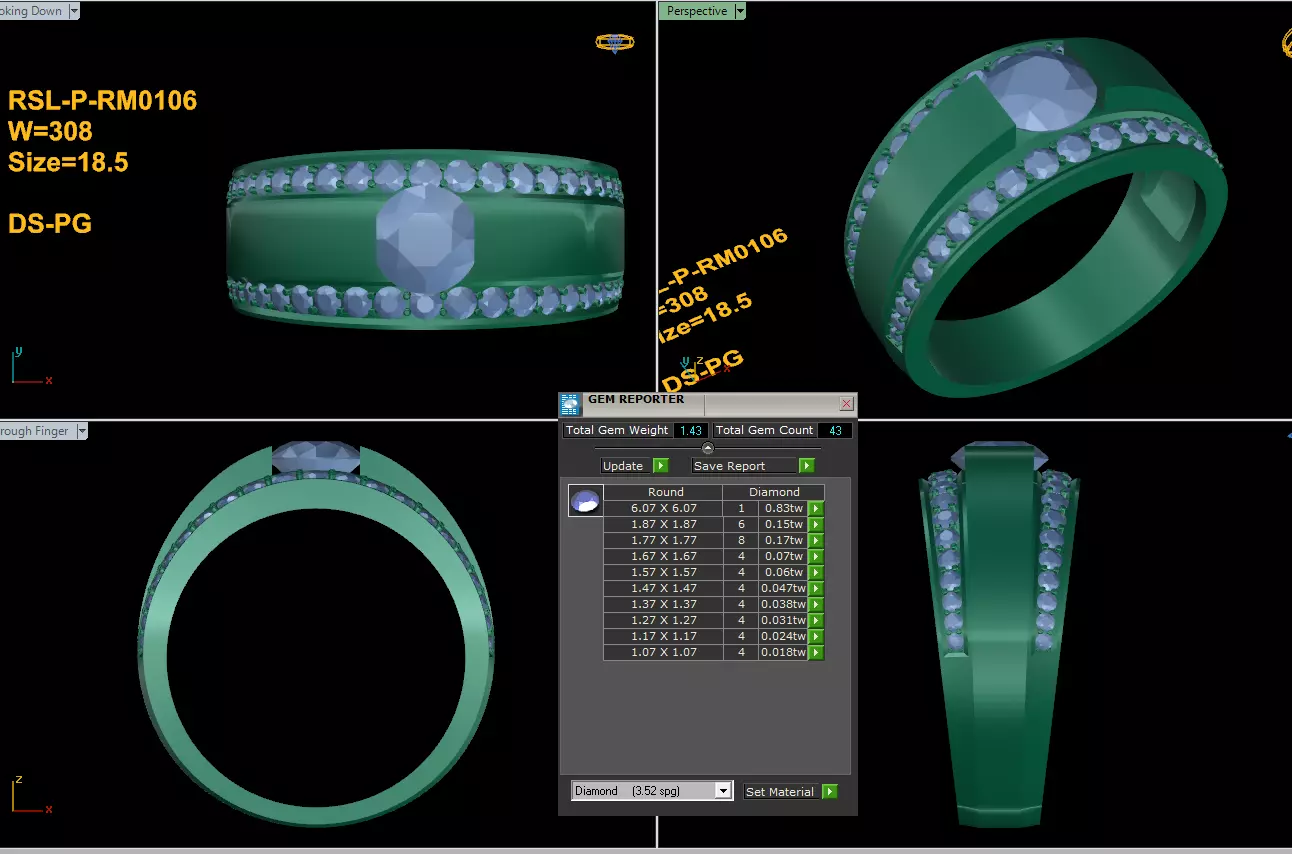Click green arrow on 1.27 X 1.27 row

pyautogui.click(x=816, y=620)
